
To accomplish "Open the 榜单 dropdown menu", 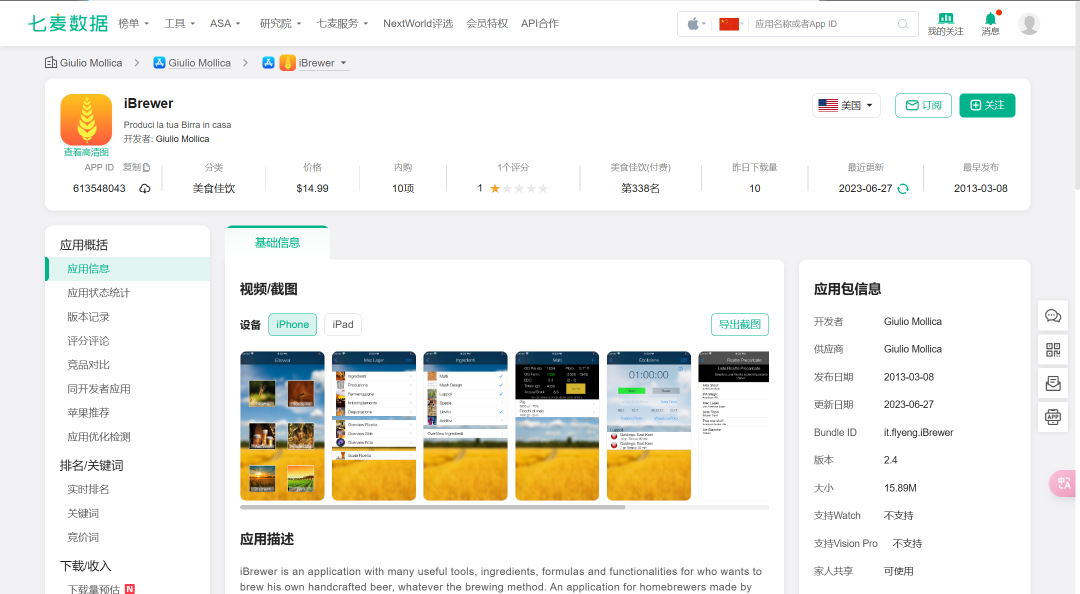I will click(134, 23).
